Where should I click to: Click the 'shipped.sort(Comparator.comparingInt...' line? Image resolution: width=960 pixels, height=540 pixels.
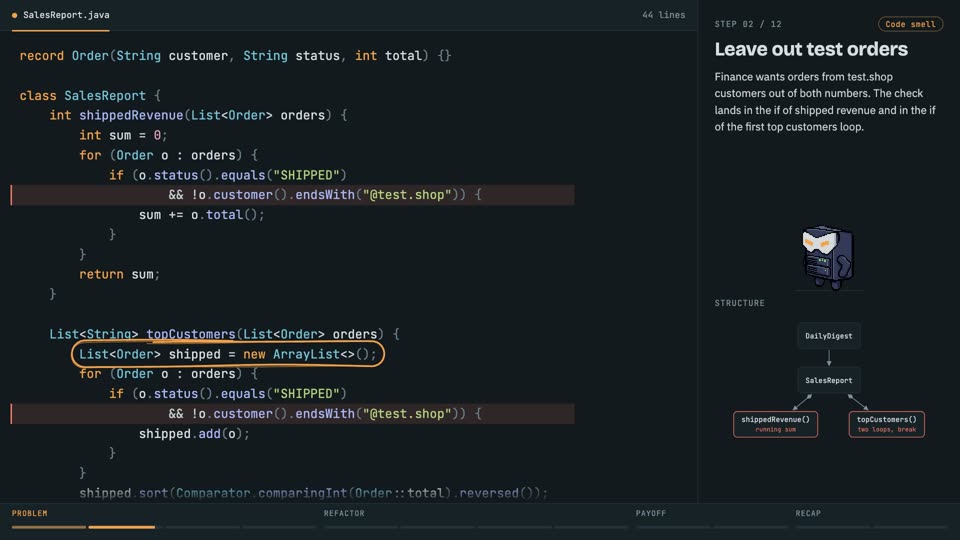pyautogui.click(x=313, y=493)
